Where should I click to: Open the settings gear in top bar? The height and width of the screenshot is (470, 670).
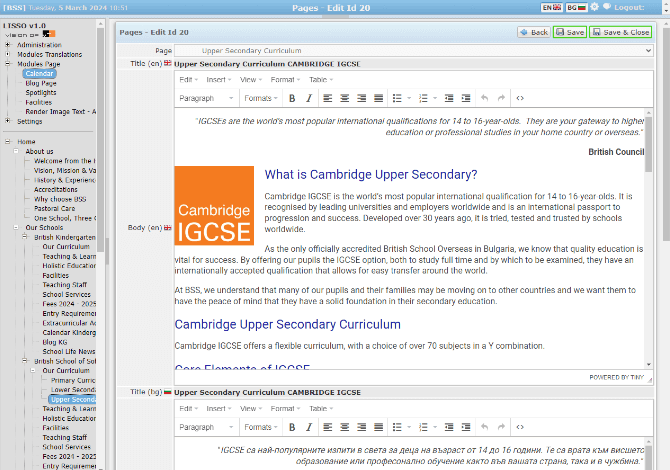595,7
